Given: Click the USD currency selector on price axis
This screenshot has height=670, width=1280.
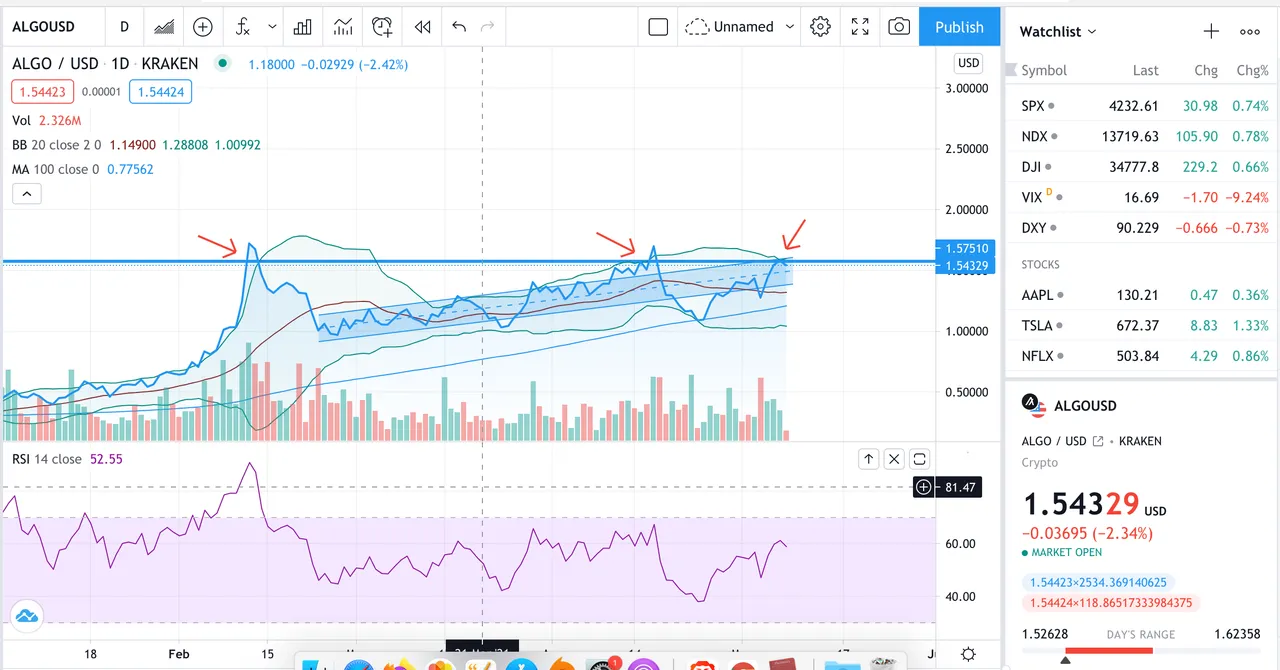Looking at the screenshot, I should tap(968, 63).
